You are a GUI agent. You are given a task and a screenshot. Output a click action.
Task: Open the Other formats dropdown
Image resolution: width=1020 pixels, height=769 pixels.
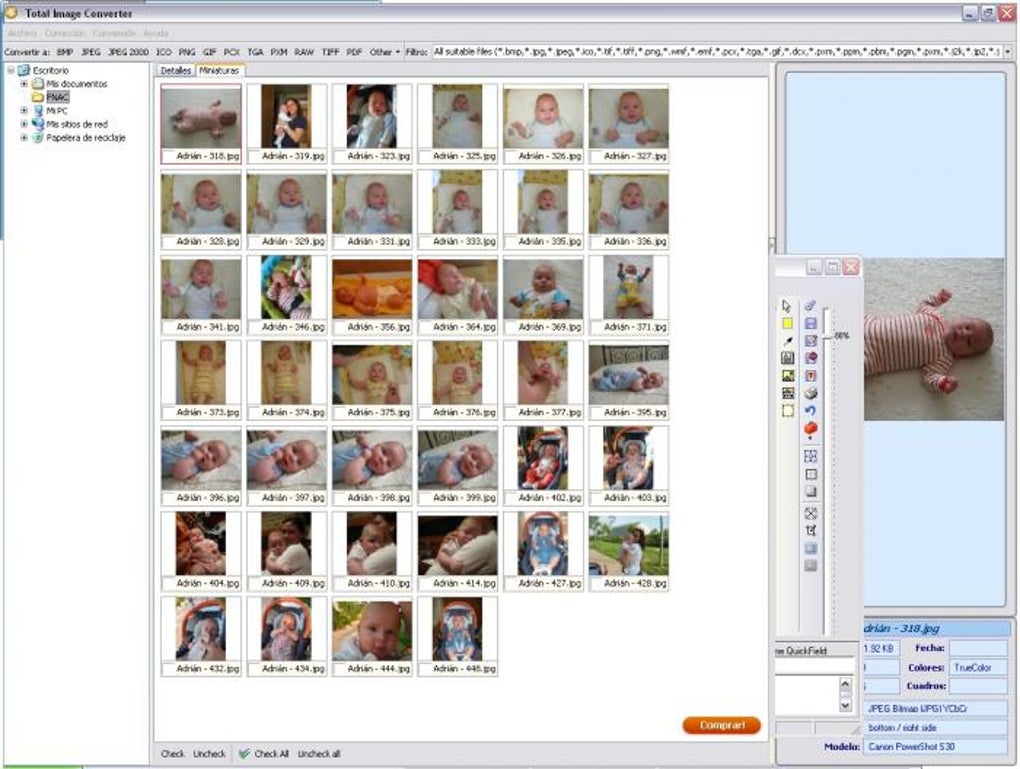coord(384,52)
